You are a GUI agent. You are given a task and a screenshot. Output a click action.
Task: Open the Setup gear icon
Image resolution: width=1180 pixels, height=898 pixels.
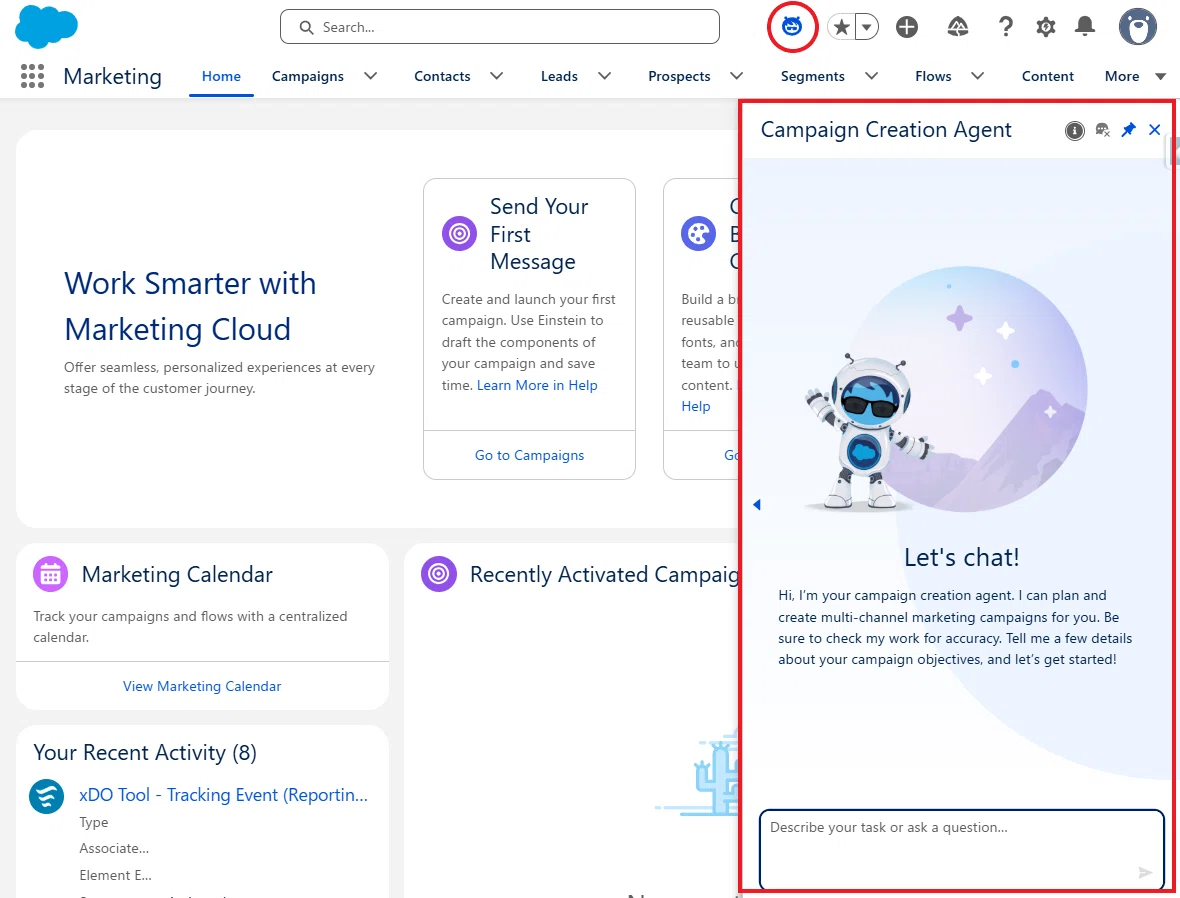pyautogui.click(x=1045, y=28)
